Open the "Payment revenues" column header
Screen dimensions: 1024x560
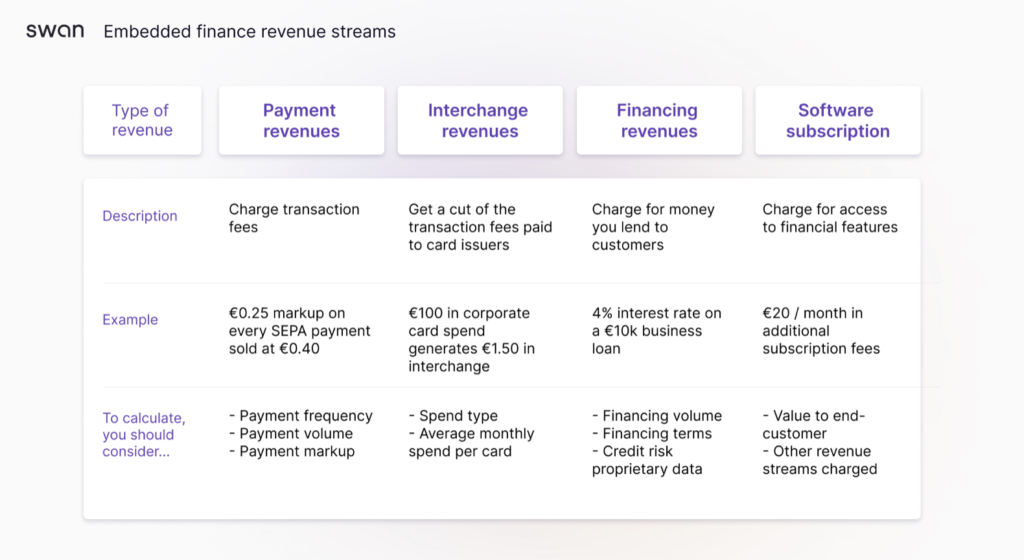(300, 120)
